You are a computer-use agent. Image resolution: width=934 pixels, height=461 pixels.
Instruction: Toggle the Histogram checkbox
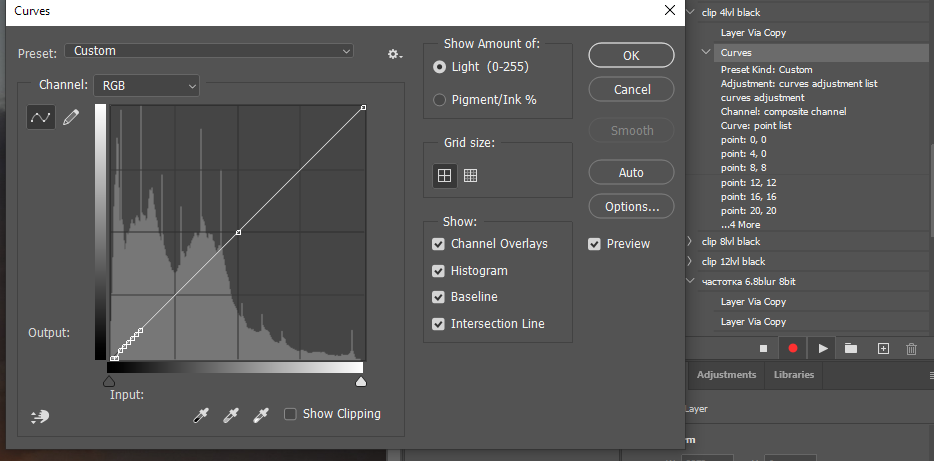pyautogui.click(x=438, y=271)
